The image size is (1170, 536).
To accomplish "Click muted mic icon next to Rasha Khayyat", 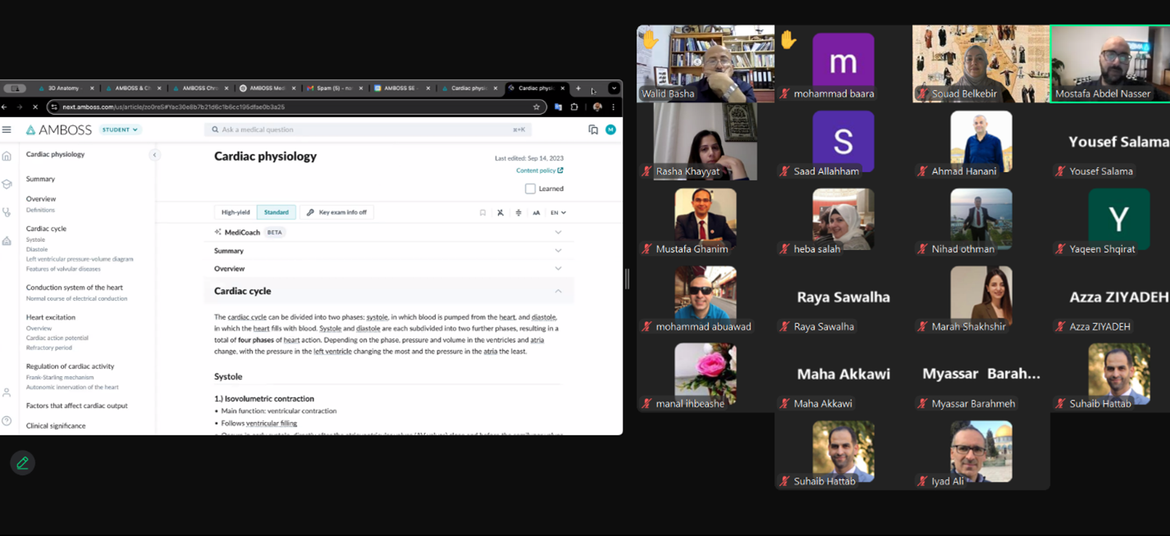I will [647, 171].
